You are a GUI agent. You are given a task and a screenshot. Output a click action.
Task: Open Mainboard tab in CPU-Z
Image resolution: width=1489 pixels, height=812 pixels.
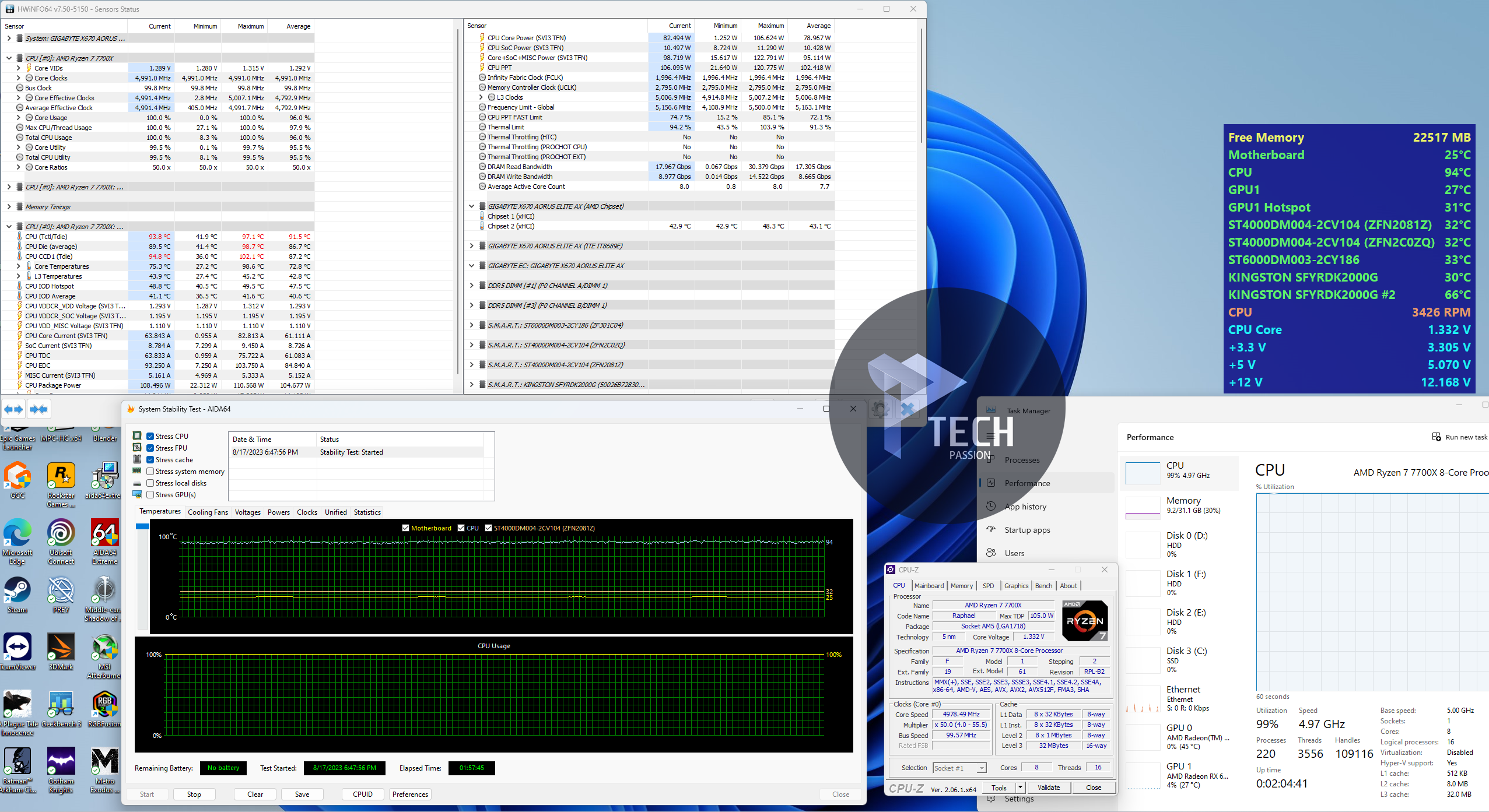click(929, 586)
